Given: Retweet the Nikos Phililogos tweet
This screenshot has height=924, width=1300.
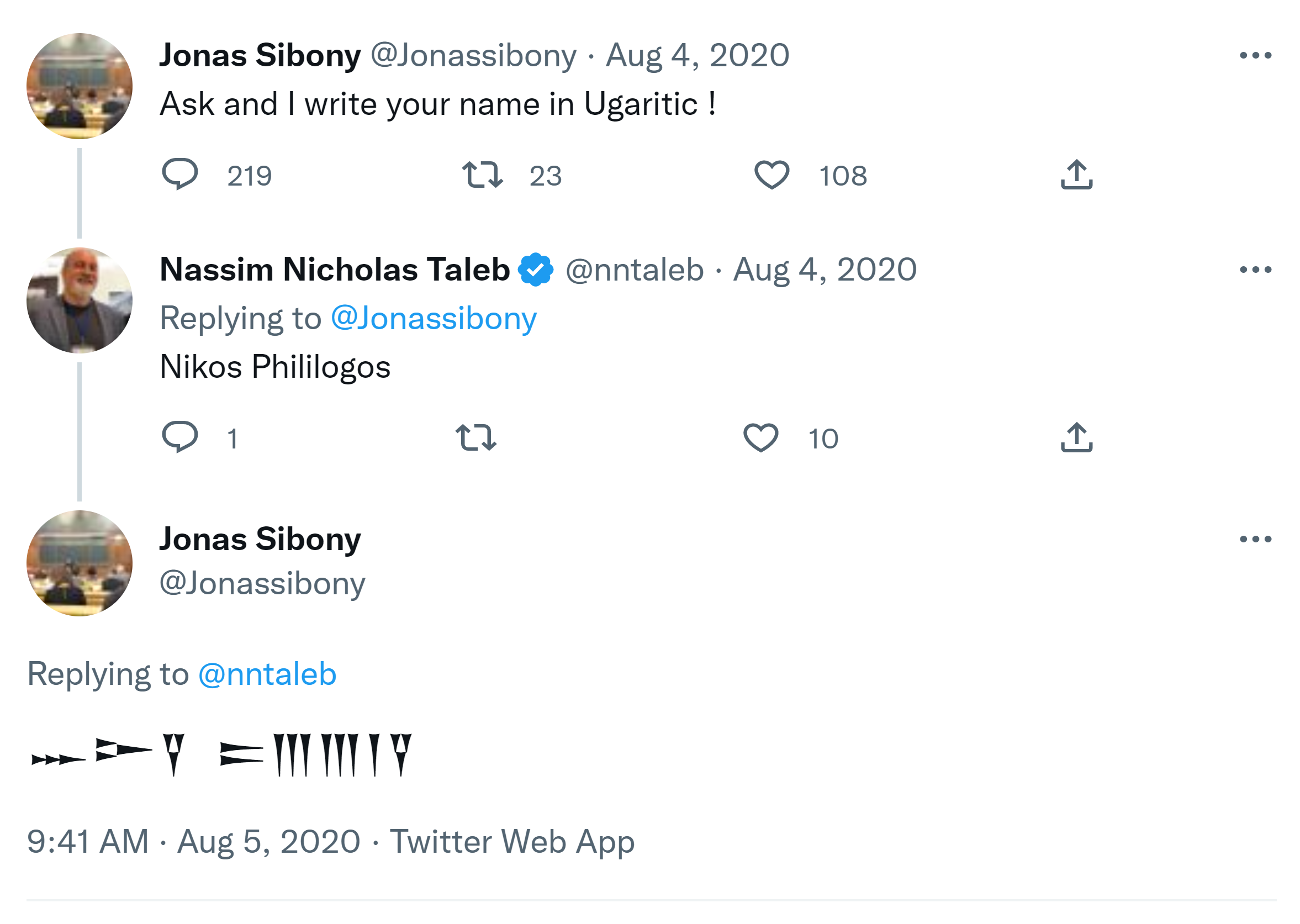Looking at the screenshot, I should point(475,437).
